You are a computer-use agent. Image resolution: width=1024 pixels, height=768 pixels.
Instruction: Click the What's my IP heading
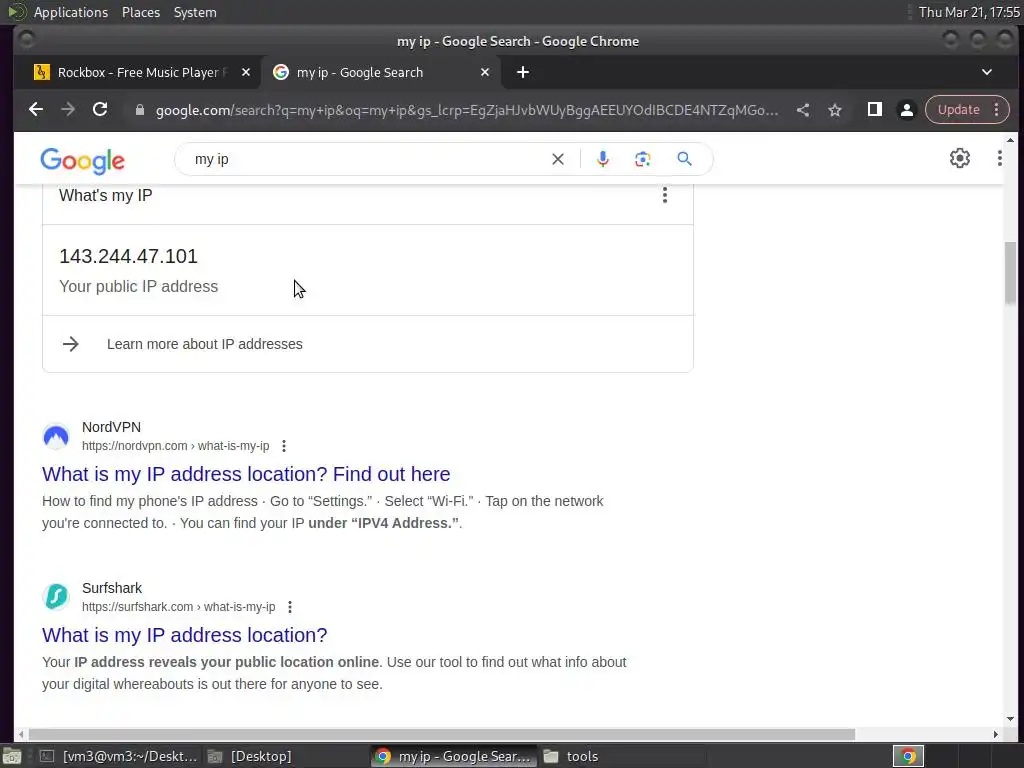[x=106, y=195]
